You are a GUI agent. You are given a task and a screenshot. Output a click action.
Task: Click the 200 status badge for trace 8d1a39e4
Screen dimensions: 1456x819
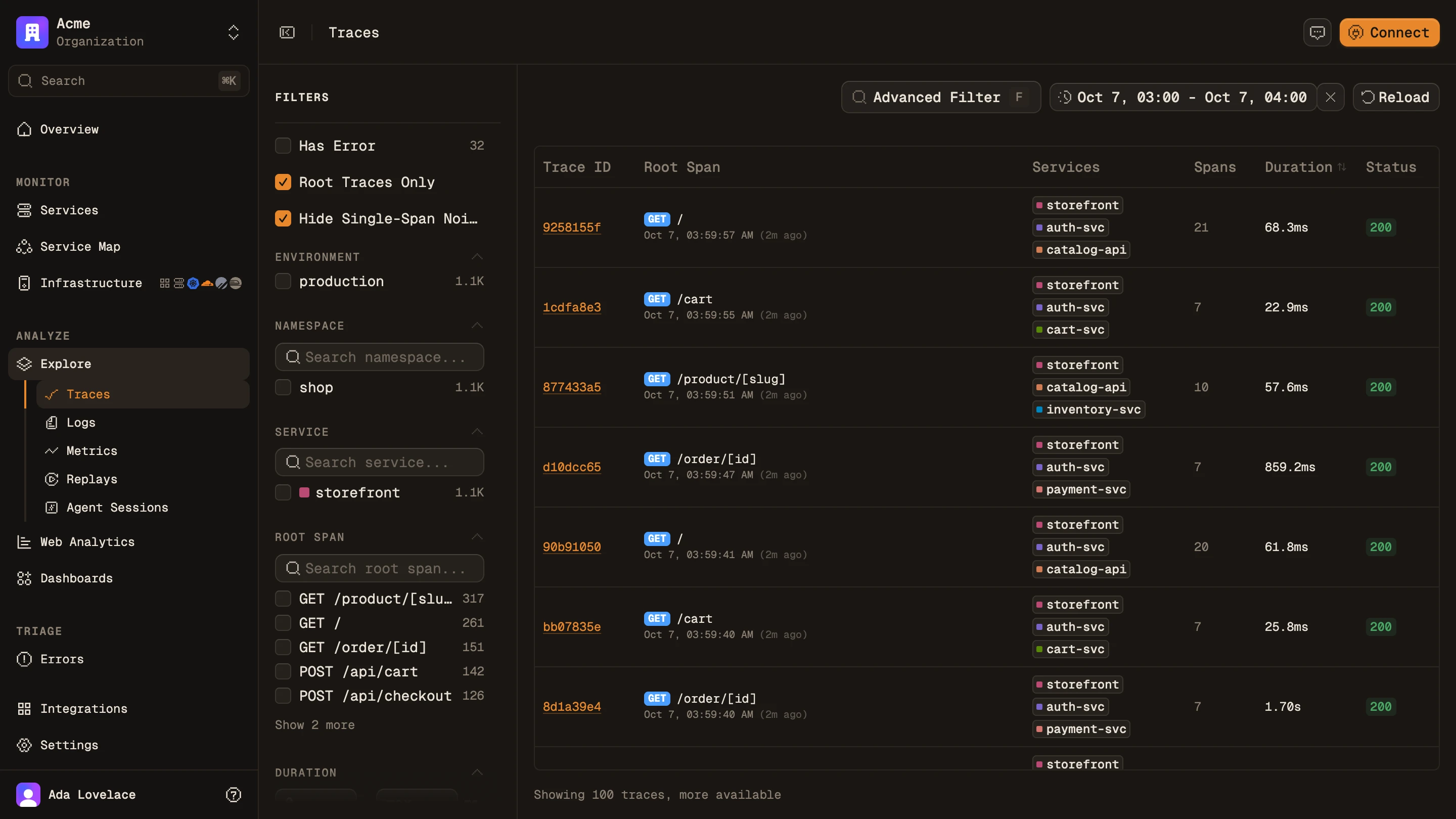pos(1380,707)
